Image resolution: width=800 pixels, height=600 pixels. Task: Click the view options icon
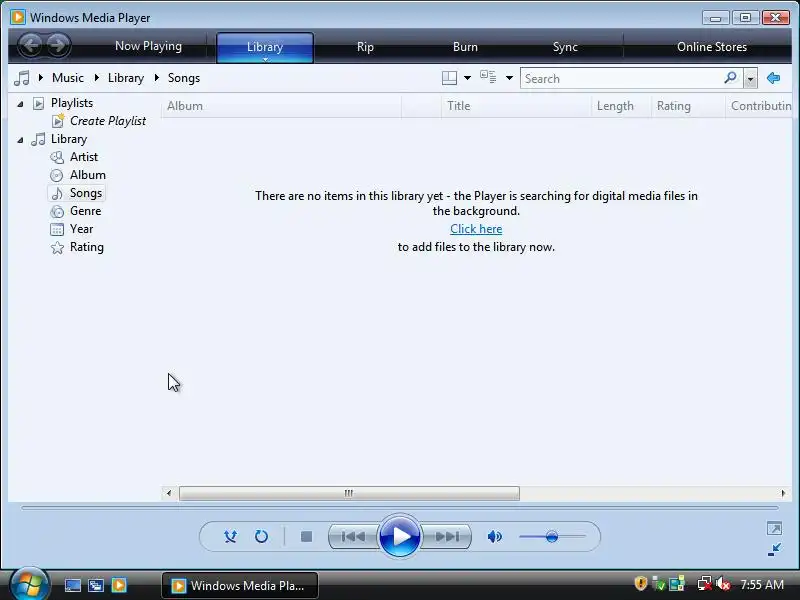click(488, 78)
